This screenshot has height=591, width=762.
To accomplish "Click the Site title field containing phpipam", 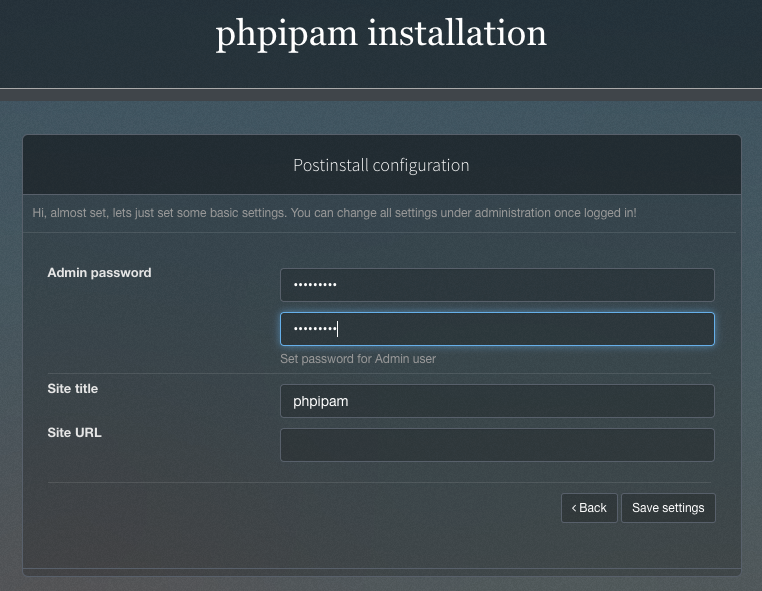I will (497, 401).
